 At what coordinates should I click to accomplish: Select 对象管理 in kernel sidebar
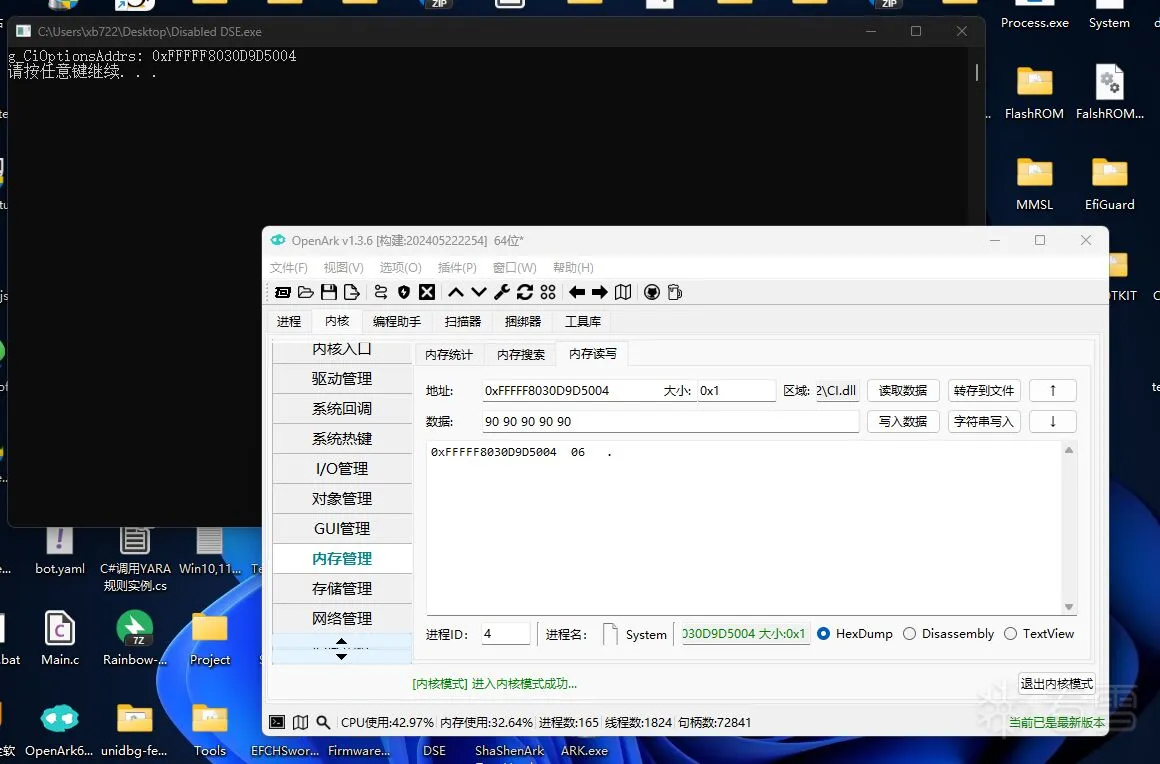342,498
